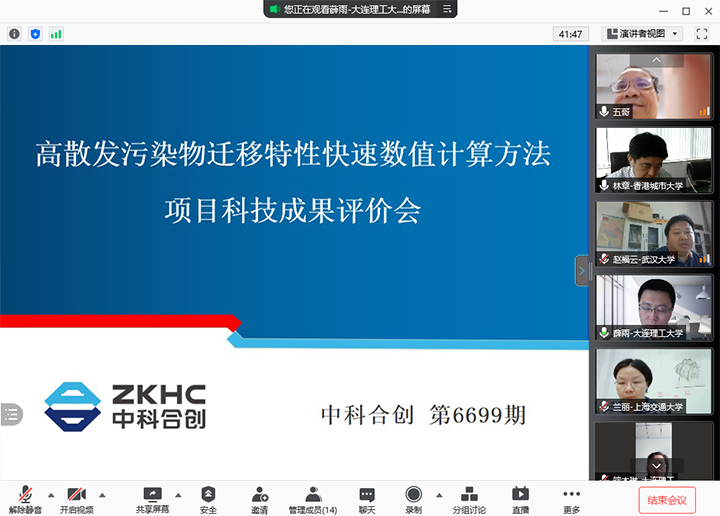Click the 结束会议 end meeting button

[667, 500]
